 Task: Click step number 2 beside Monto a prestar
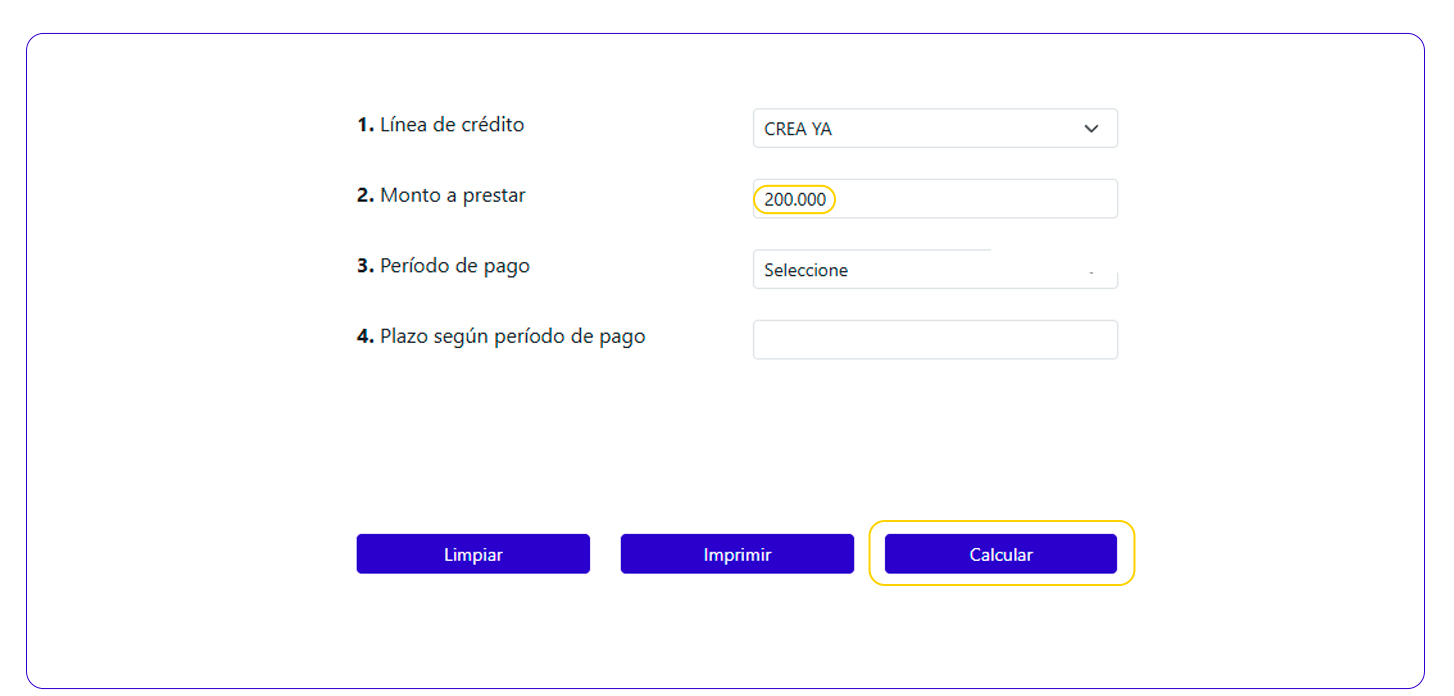tap(365, 196)
